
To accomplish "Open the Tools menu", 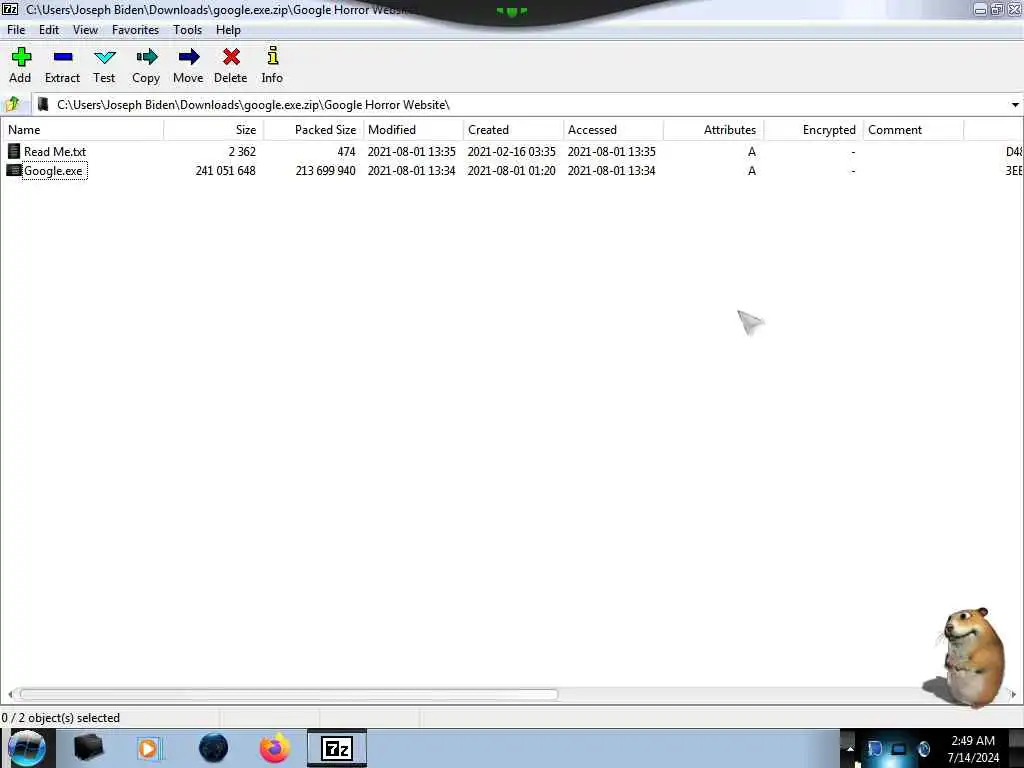I will point(187,30).
